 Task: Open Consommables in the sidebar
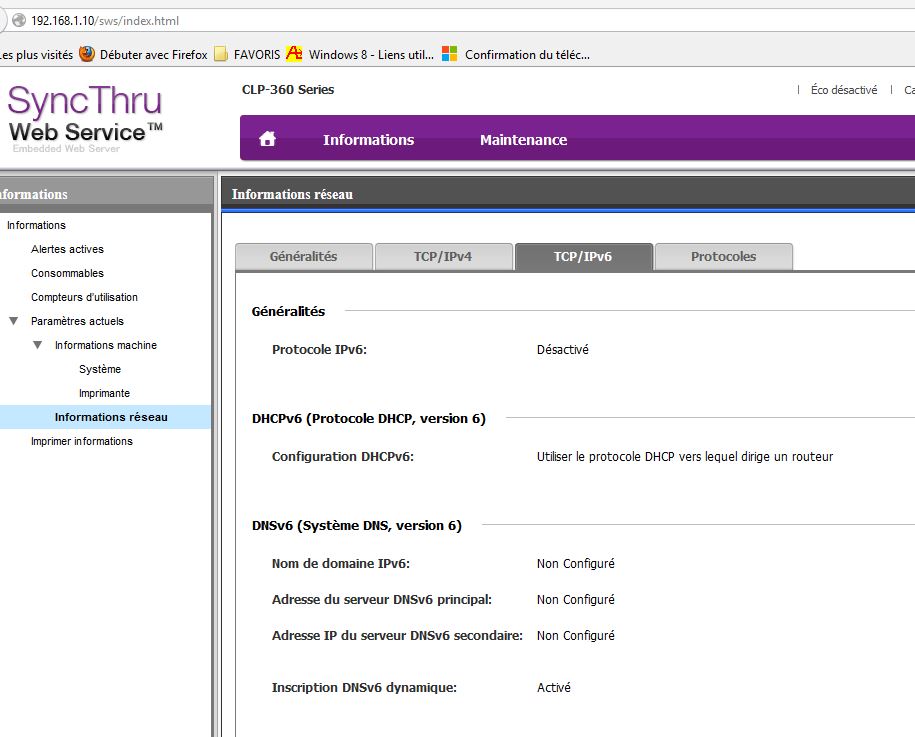[67, 273]
